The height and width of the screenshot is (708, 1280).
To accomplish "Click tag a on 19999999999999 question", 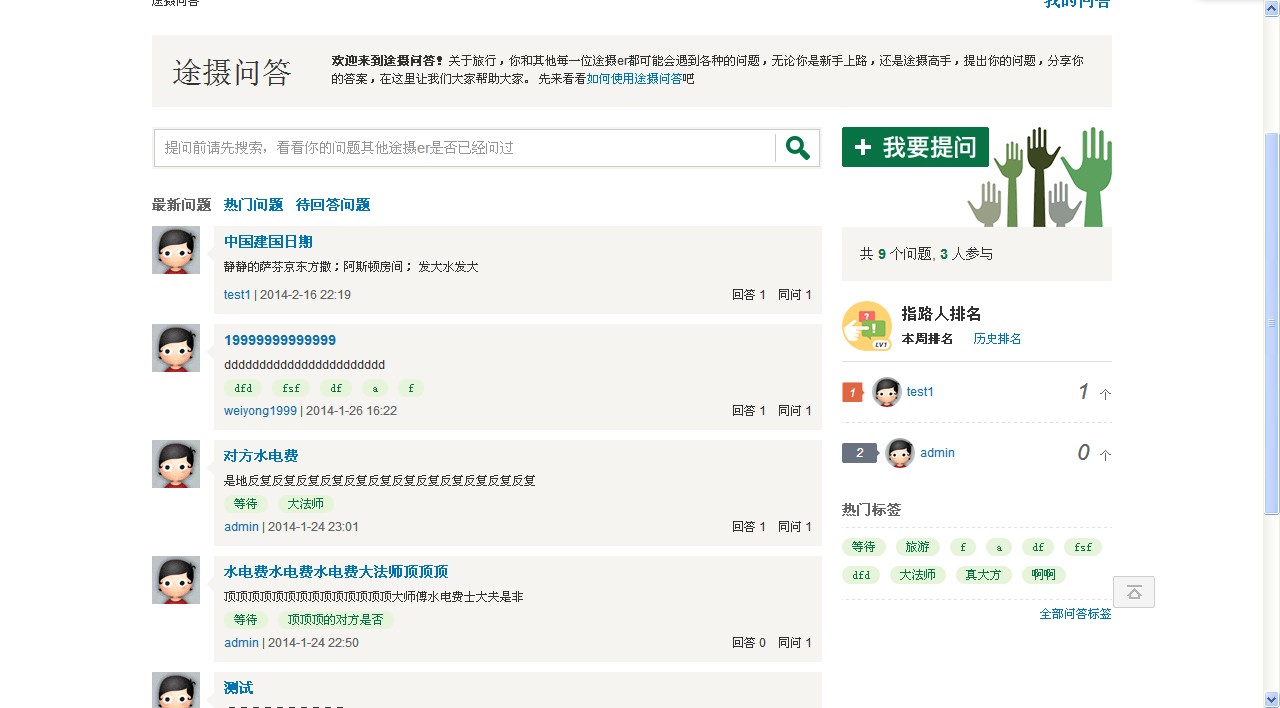I will point(375,388).
